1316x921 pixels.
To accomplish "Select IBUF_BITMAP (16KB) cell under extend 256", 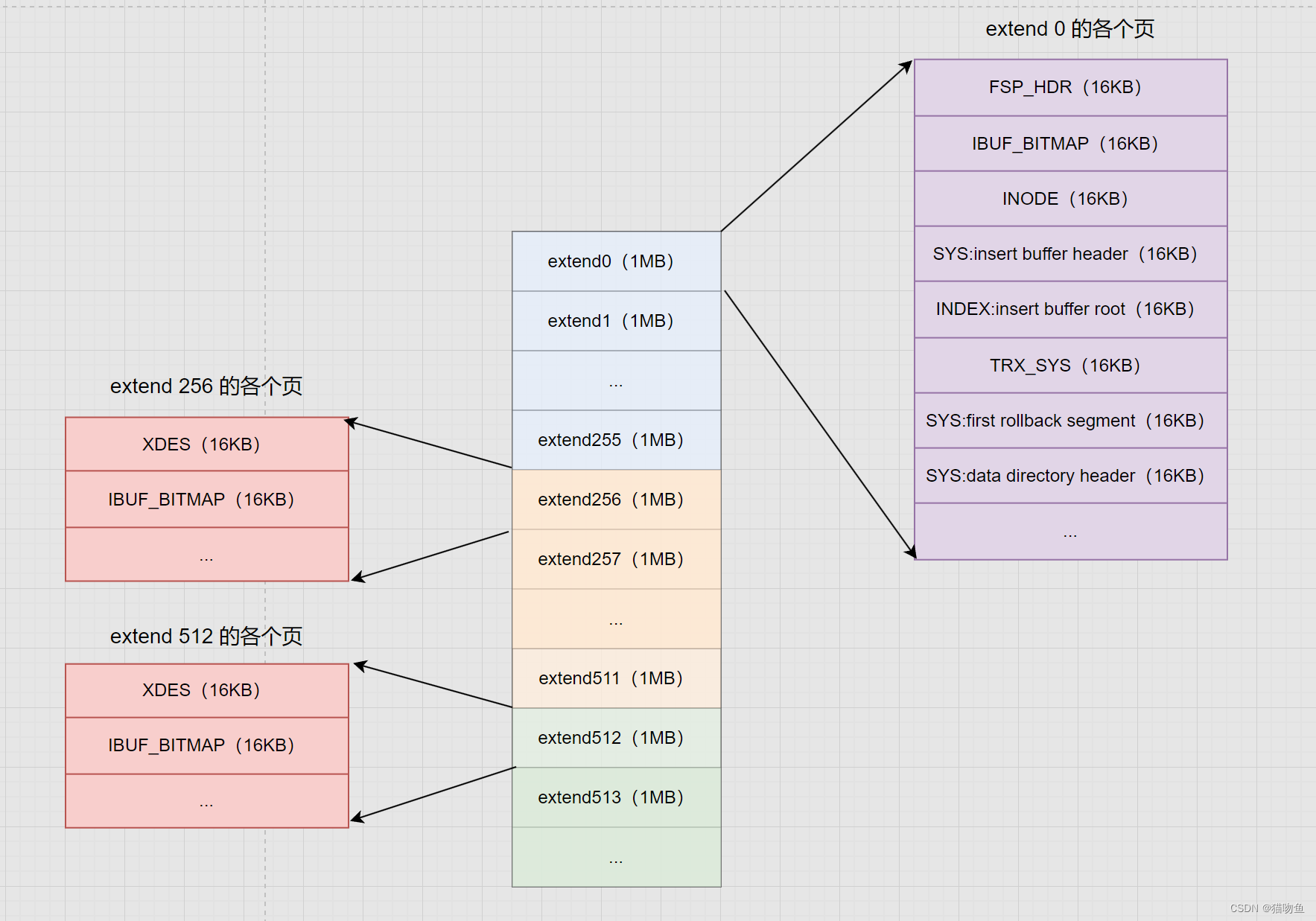I will (207, 500).
